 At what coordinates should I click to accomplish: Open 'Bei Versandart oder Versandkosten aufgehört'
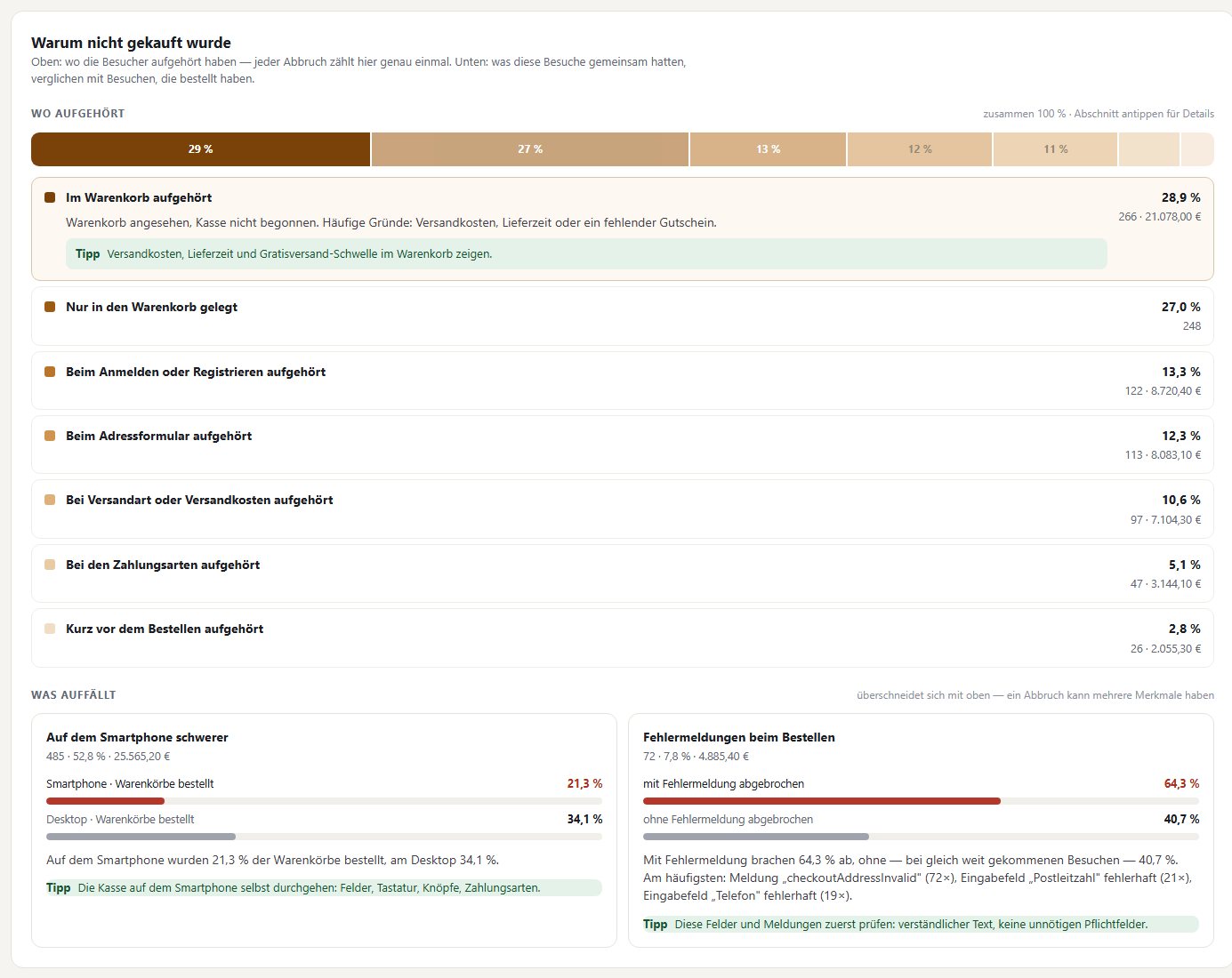(x=623, y=509)
